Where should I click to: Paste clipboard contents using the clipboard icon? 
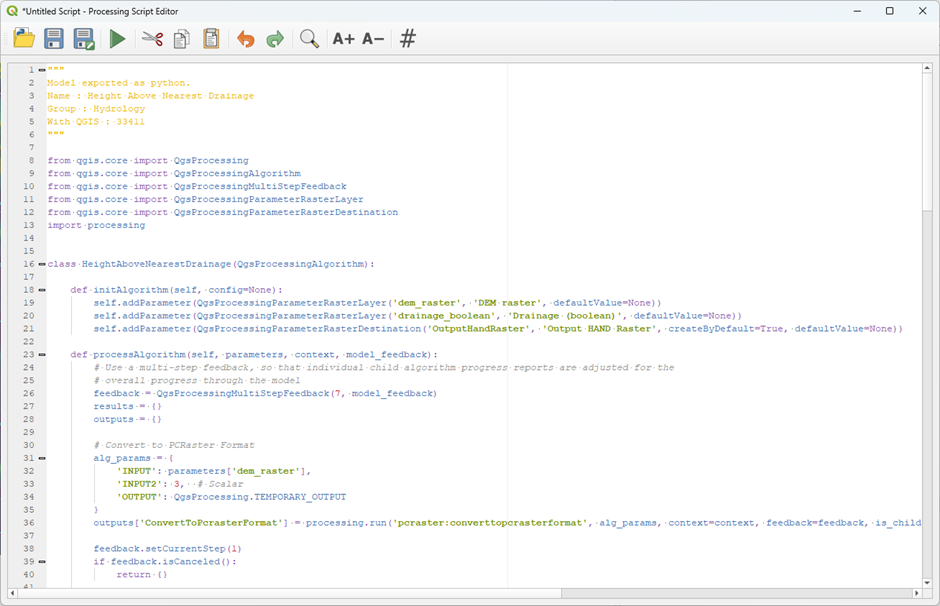211,39
